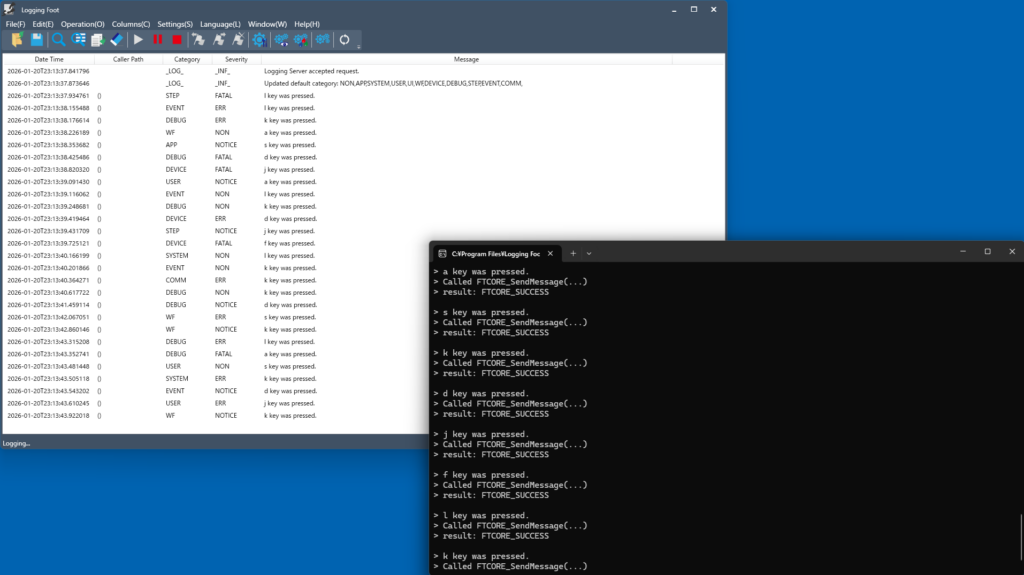1024x575 pixels.
Task: Click the eraser clear log icon
Action: click(x=117, y=39)
